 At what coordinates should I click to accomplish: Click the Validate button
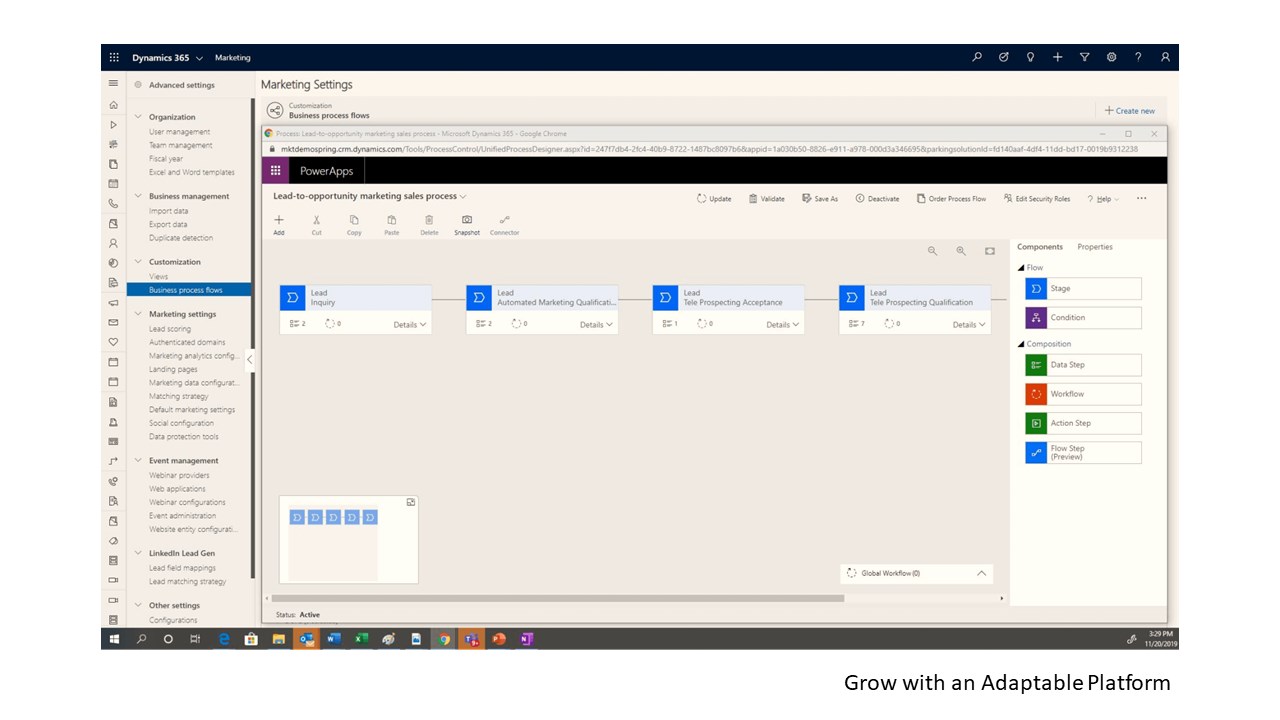click(x=767, y=199)
